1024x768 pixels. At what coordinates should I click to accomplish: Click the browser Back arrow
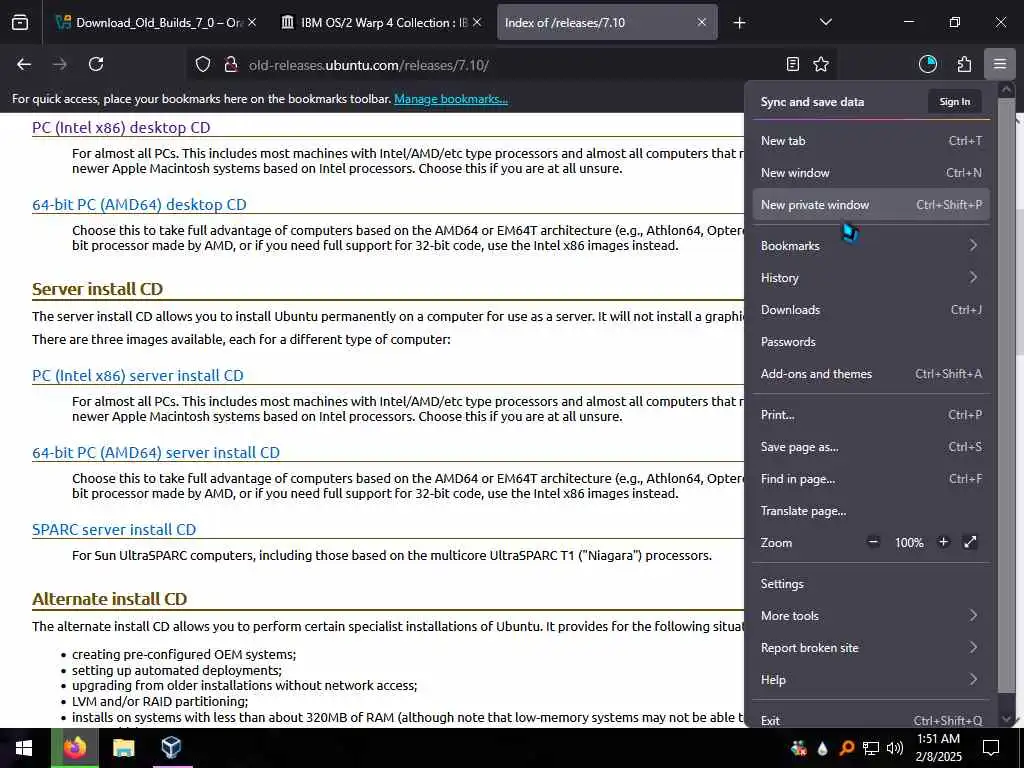point(24,64)
